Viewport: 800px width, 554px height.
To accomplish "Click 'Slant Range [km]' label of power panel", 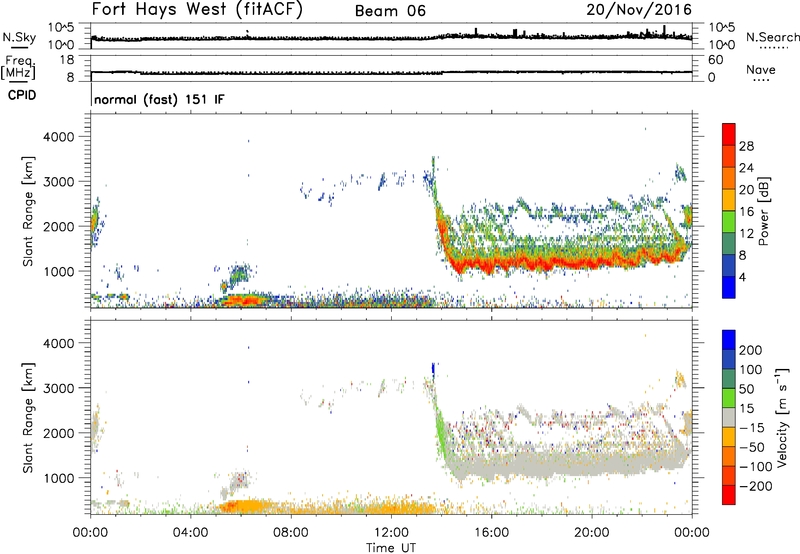I will pyautogui.click(x=28, y=211).
